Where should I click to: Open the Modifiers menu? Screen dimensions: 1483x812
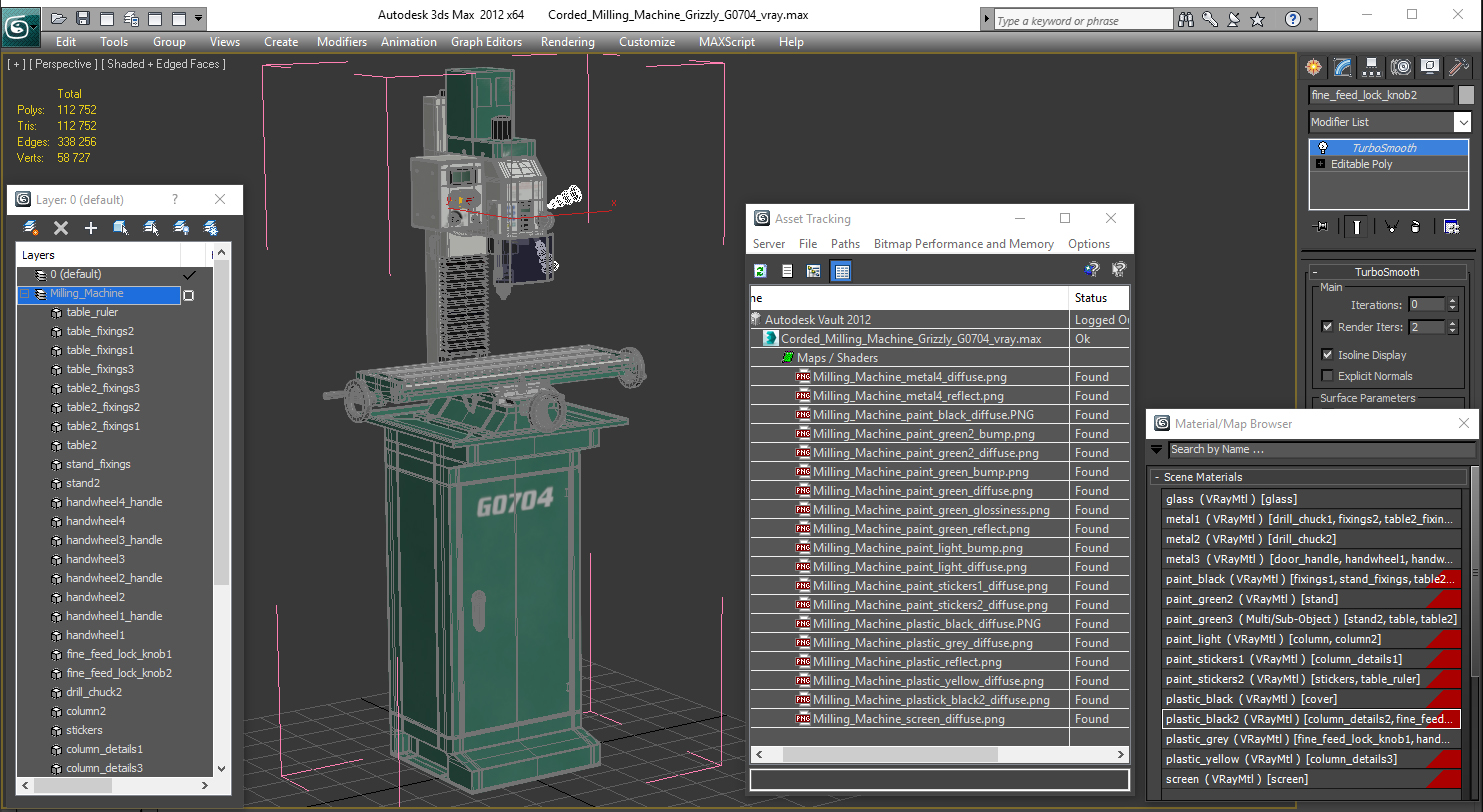[342, 42]
